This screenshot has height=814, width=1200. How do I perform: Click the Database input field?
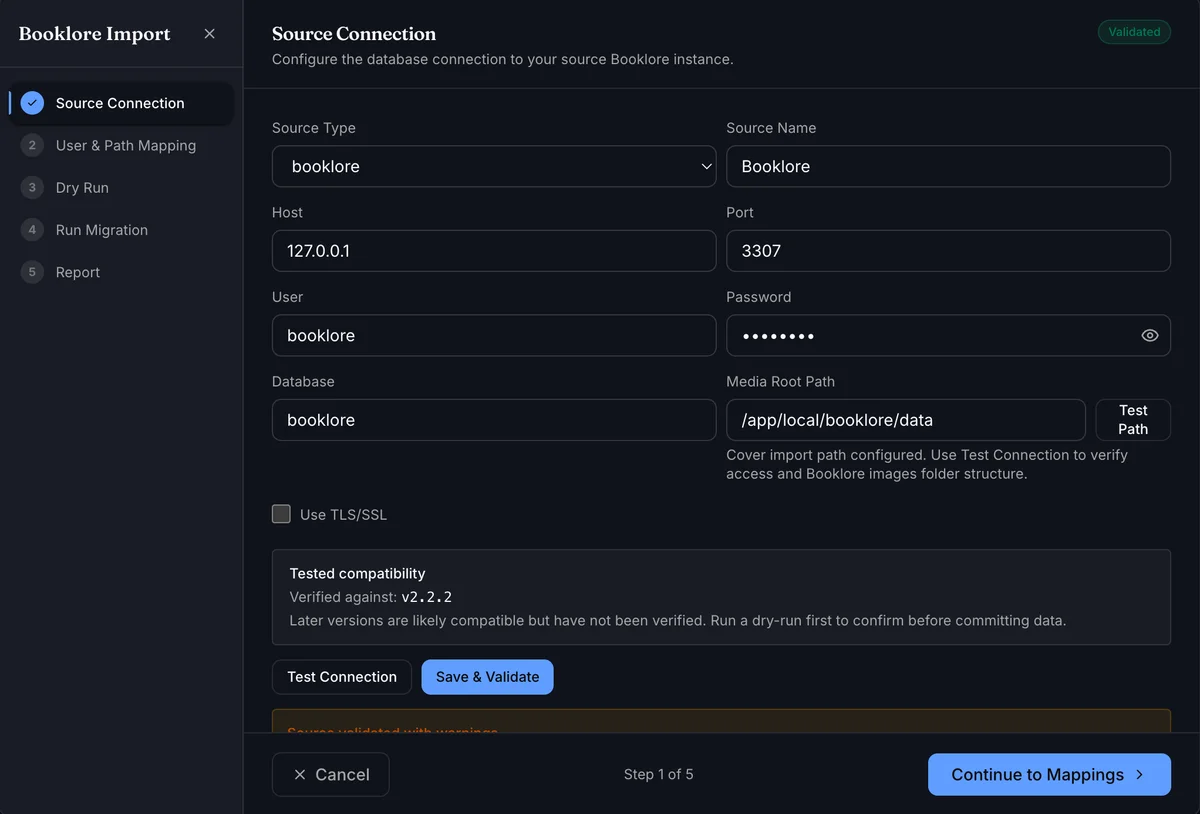494,420
